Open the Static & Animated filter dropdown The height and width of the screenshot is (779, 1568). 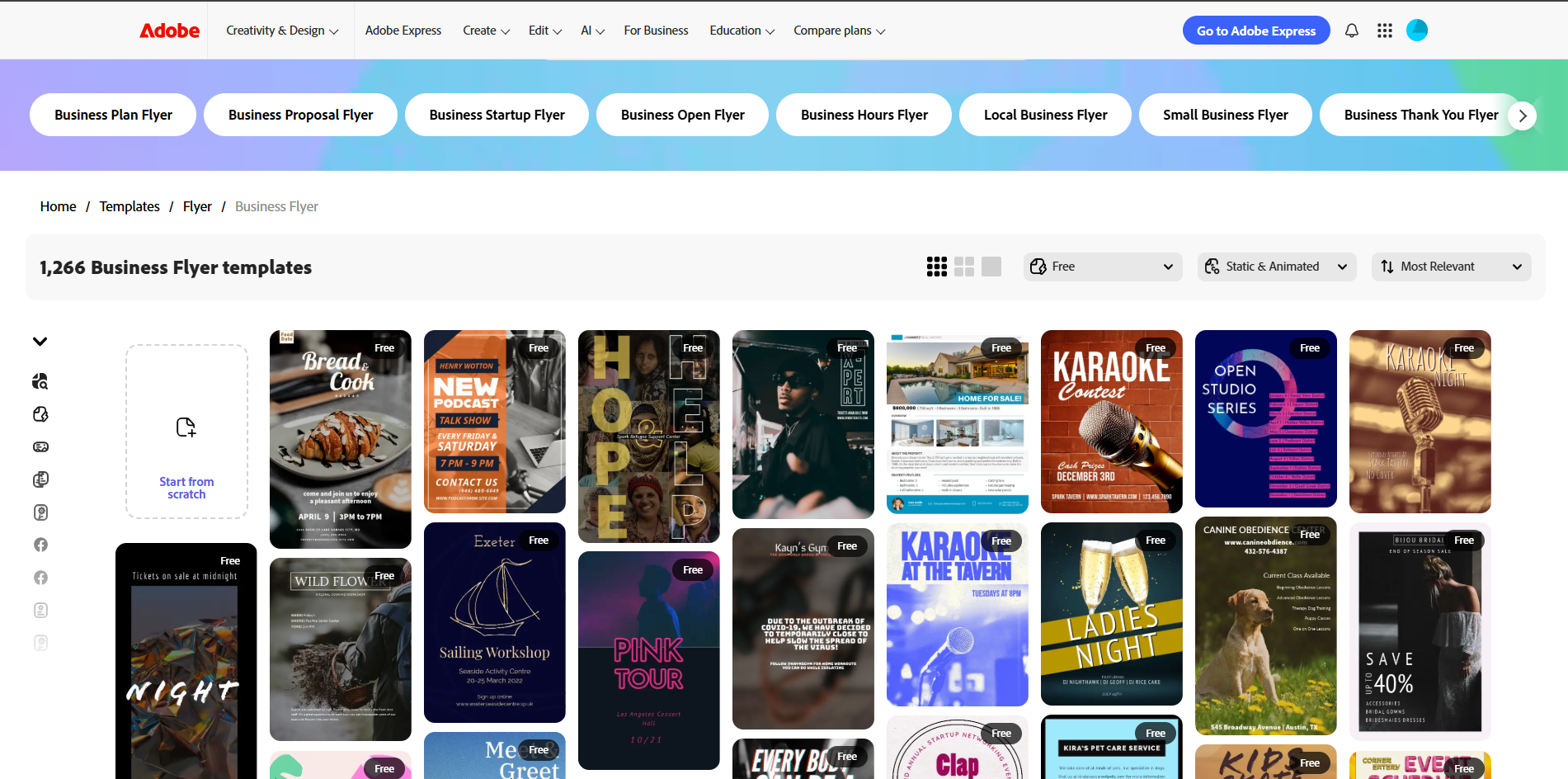(x=1276, y=267)
